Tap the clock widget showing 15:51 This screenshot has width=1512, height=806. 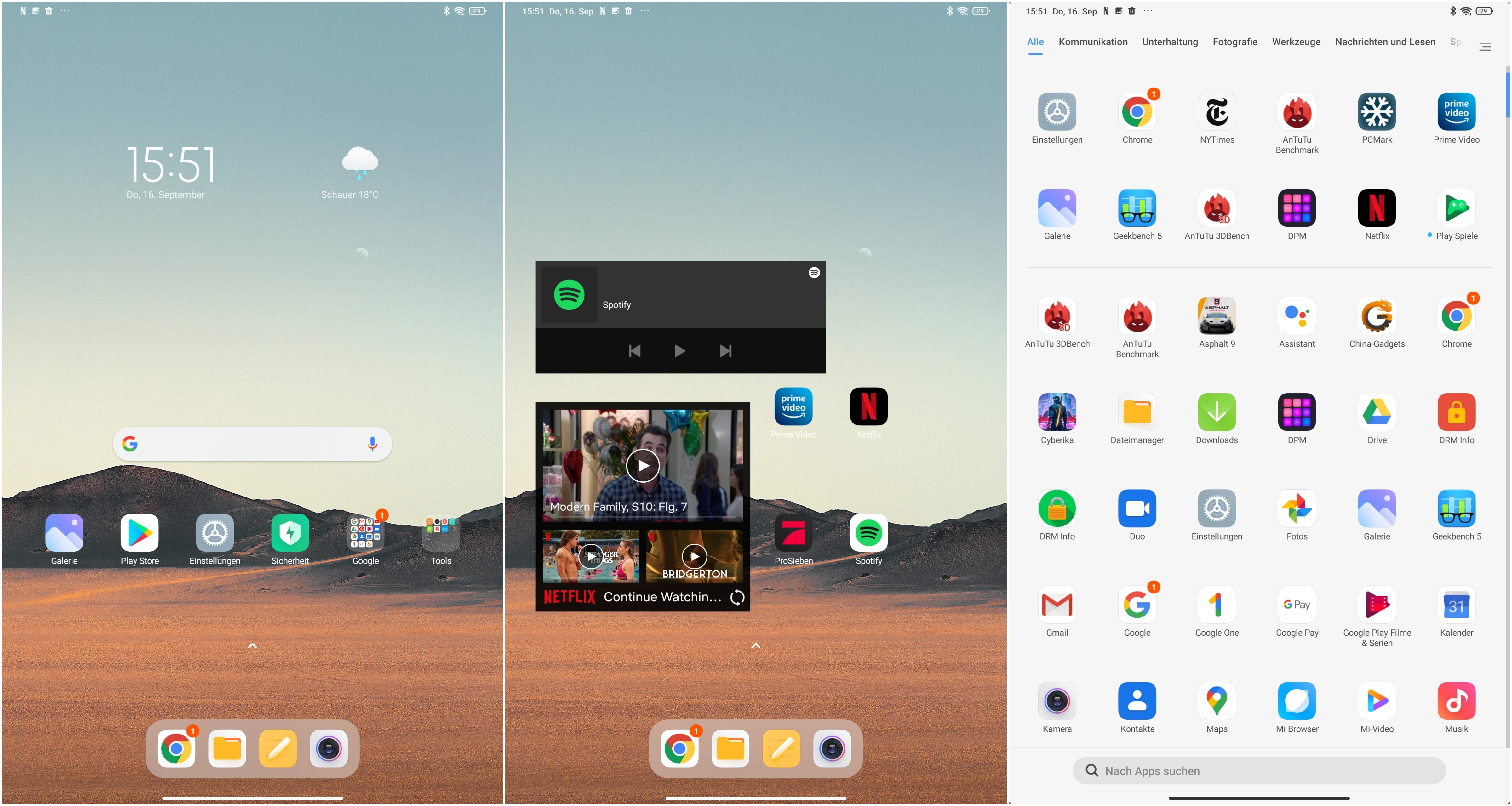tap(171, 164)
